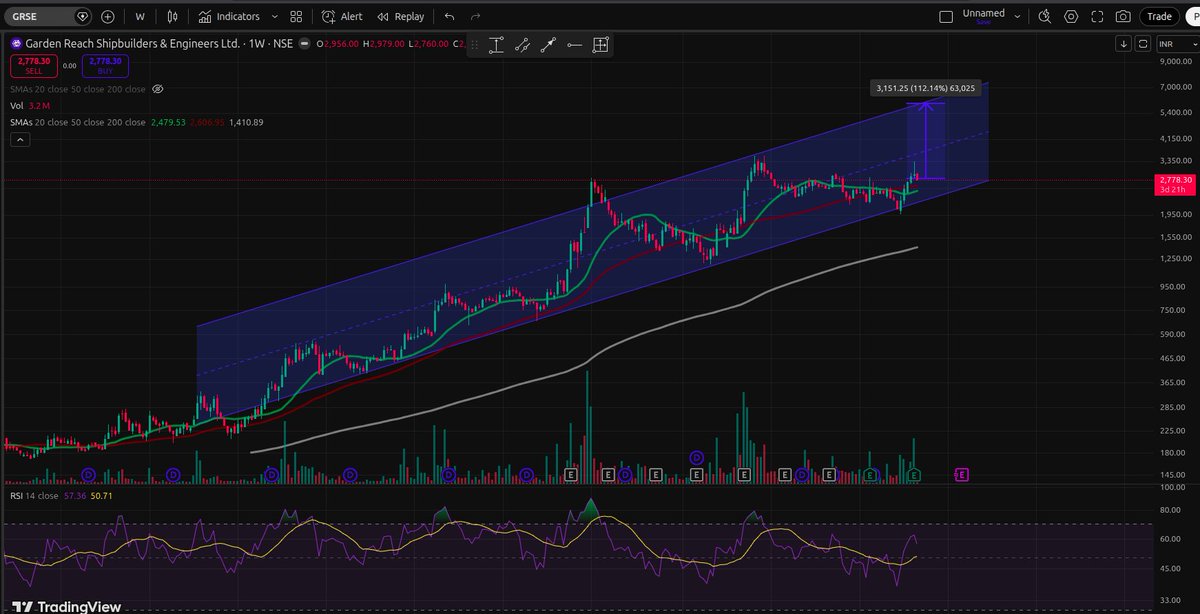Create an Alert from the top toolbar
The width and height of the screenshot is (1200, 614).
click(x=342, y=17)
